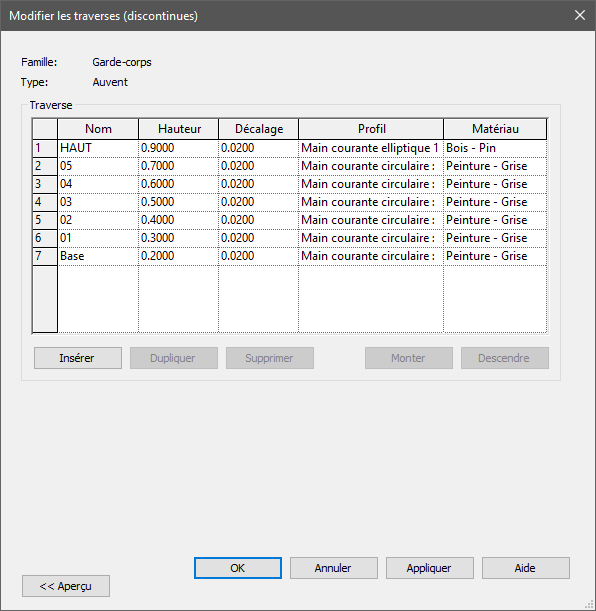Image resolution: width=596 pixels, height=611 pixels.
Task: Choose the material cell of rail 01
Action: [495, 238]
